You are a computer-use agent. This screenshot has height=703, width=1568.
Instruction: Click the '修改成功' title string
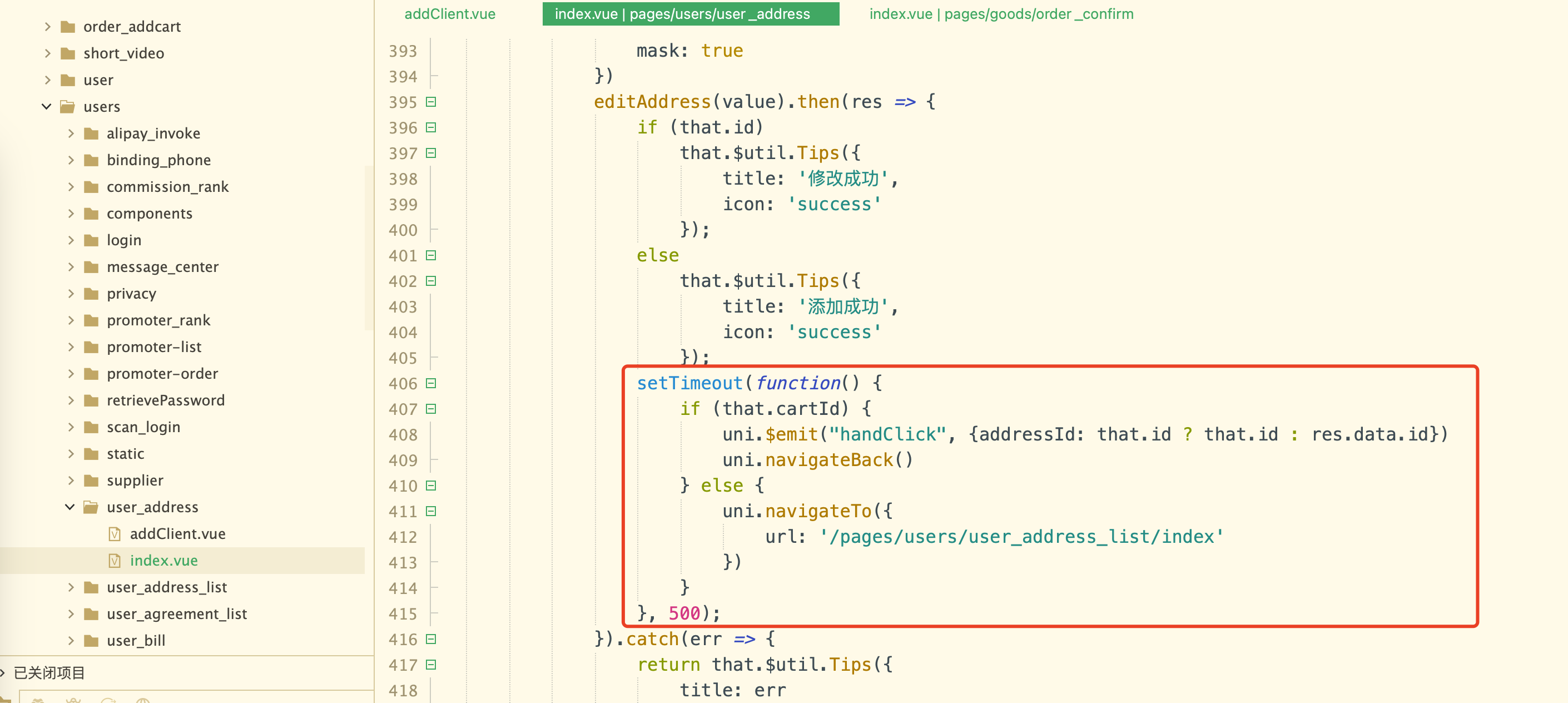point(843,179)
